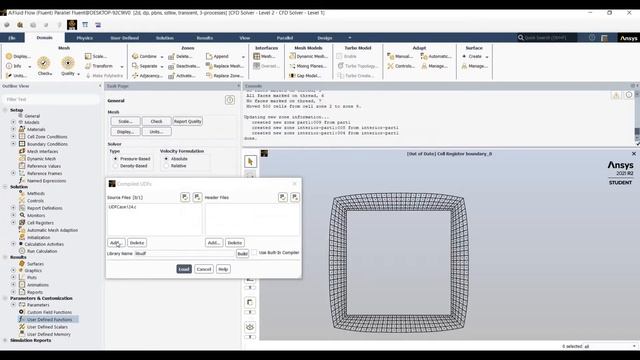Viewport: 640px width, 360px height.
Task: Open adaption Controls in the ribbon
Action: [x=401, y=66]
